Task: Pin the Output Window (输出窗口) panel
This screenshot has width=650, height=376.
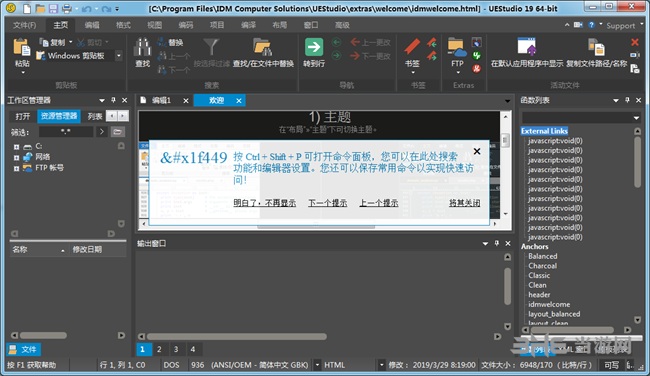Action: coord(497,243)
